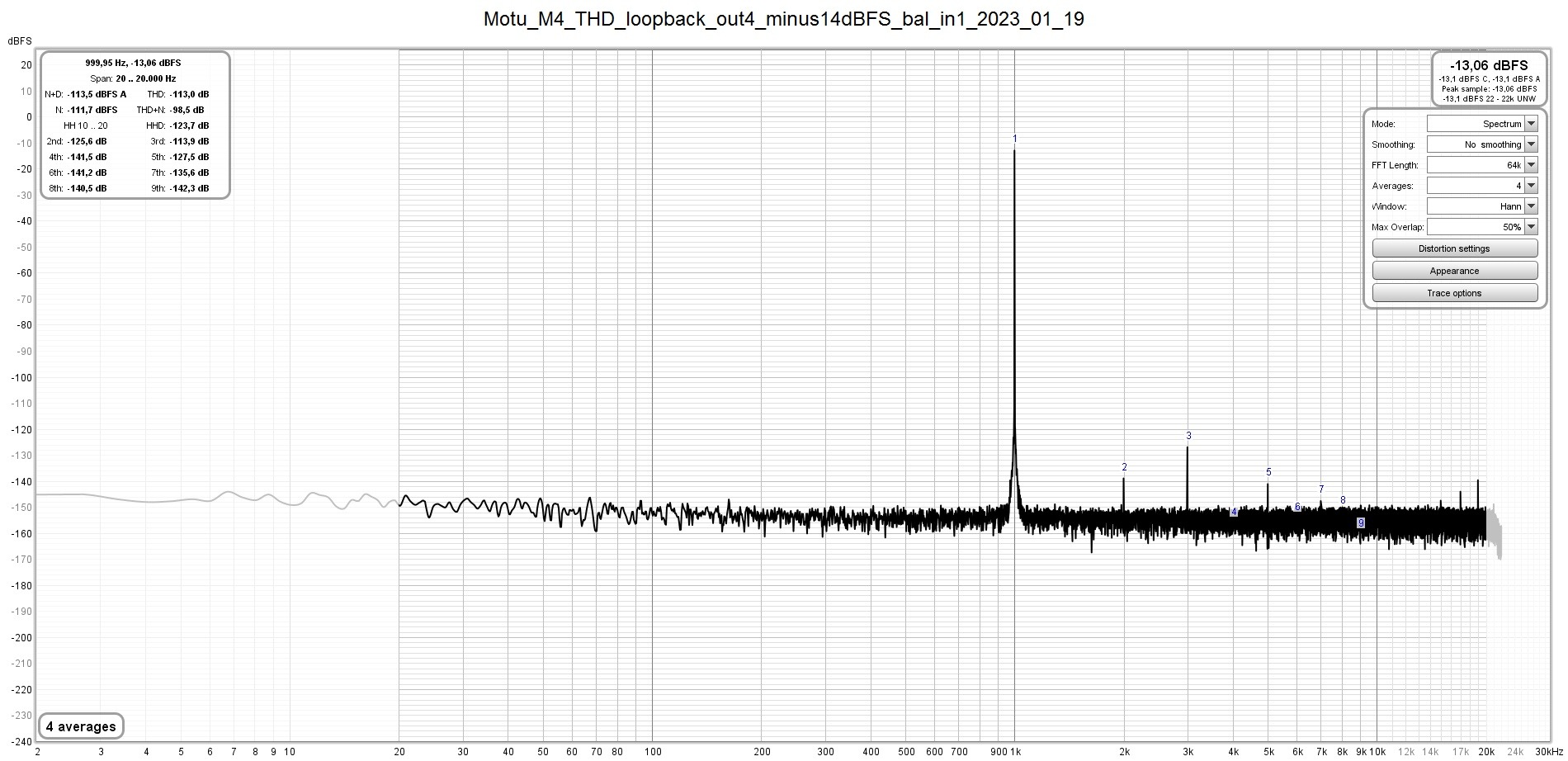Image resolution: width=1568 pixels, height=761 pixels.
Task: Click harmonic marker 2 on the graph
Action: tap(1124, 467)
